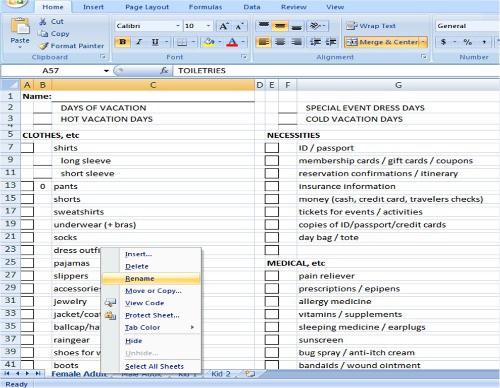Click the insert new worksheet tab icon
The image size is (500, 388).
coord(250,374)
